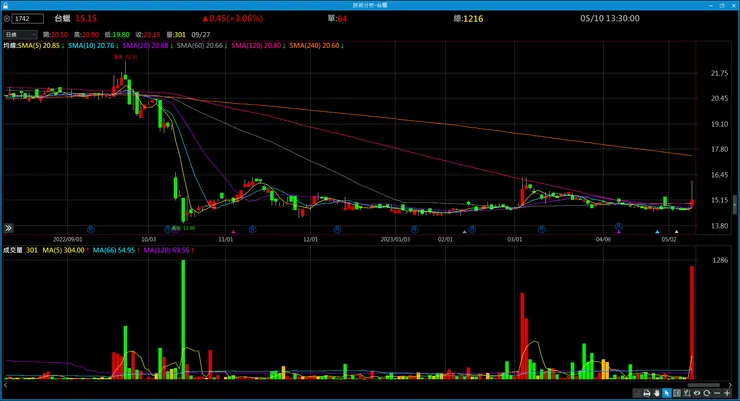Click the refresh circle icon
Image resolution: width=740 pixels, height=401 pixels.
click(x=706, y=393)
